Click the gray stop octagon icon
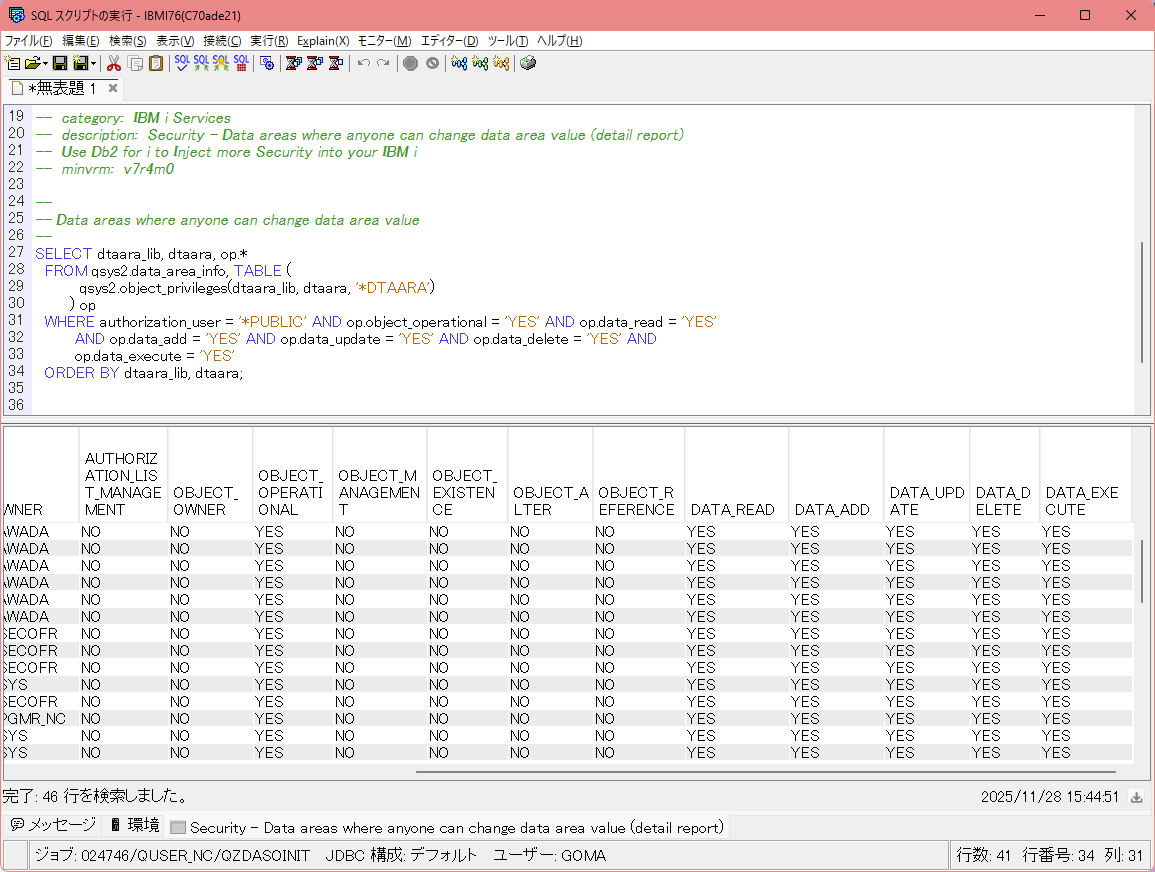1155x872 pixels. point(410,63)
